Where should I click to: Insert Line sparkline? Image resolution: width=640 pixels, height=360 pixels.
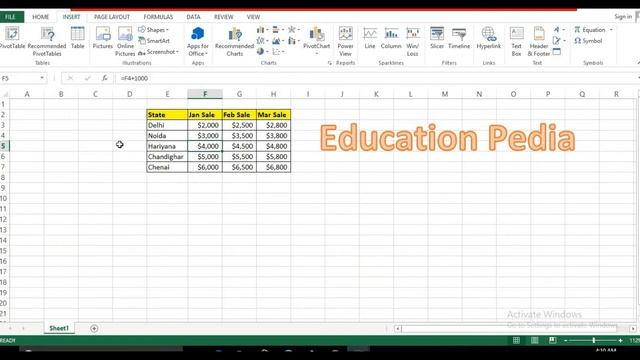370,38
